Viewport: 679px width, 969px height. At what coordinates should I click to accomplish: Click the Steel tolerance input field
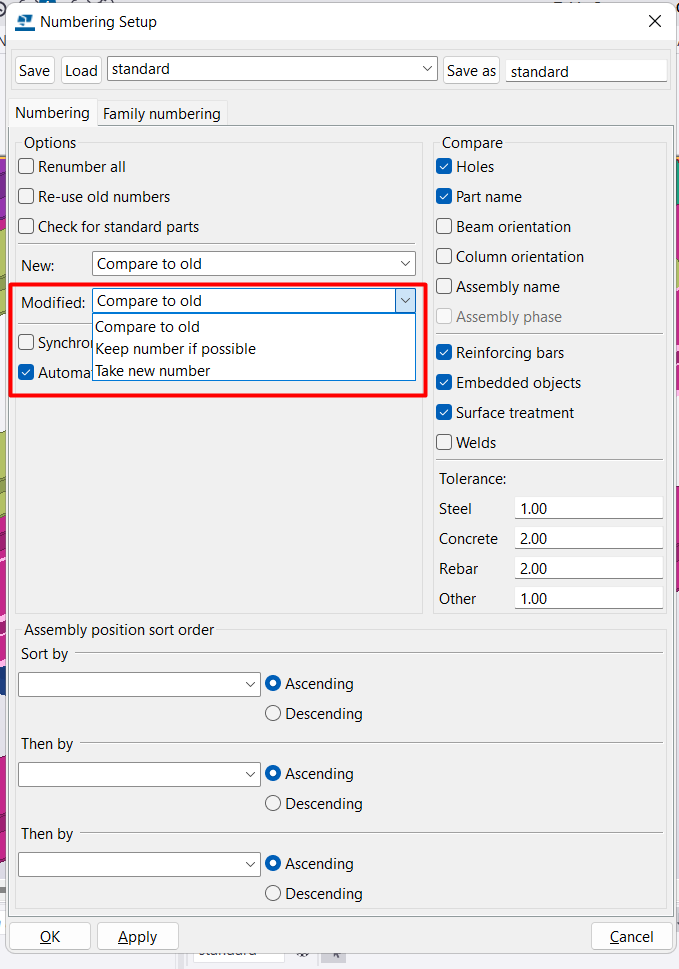click(x=588, y=509)
